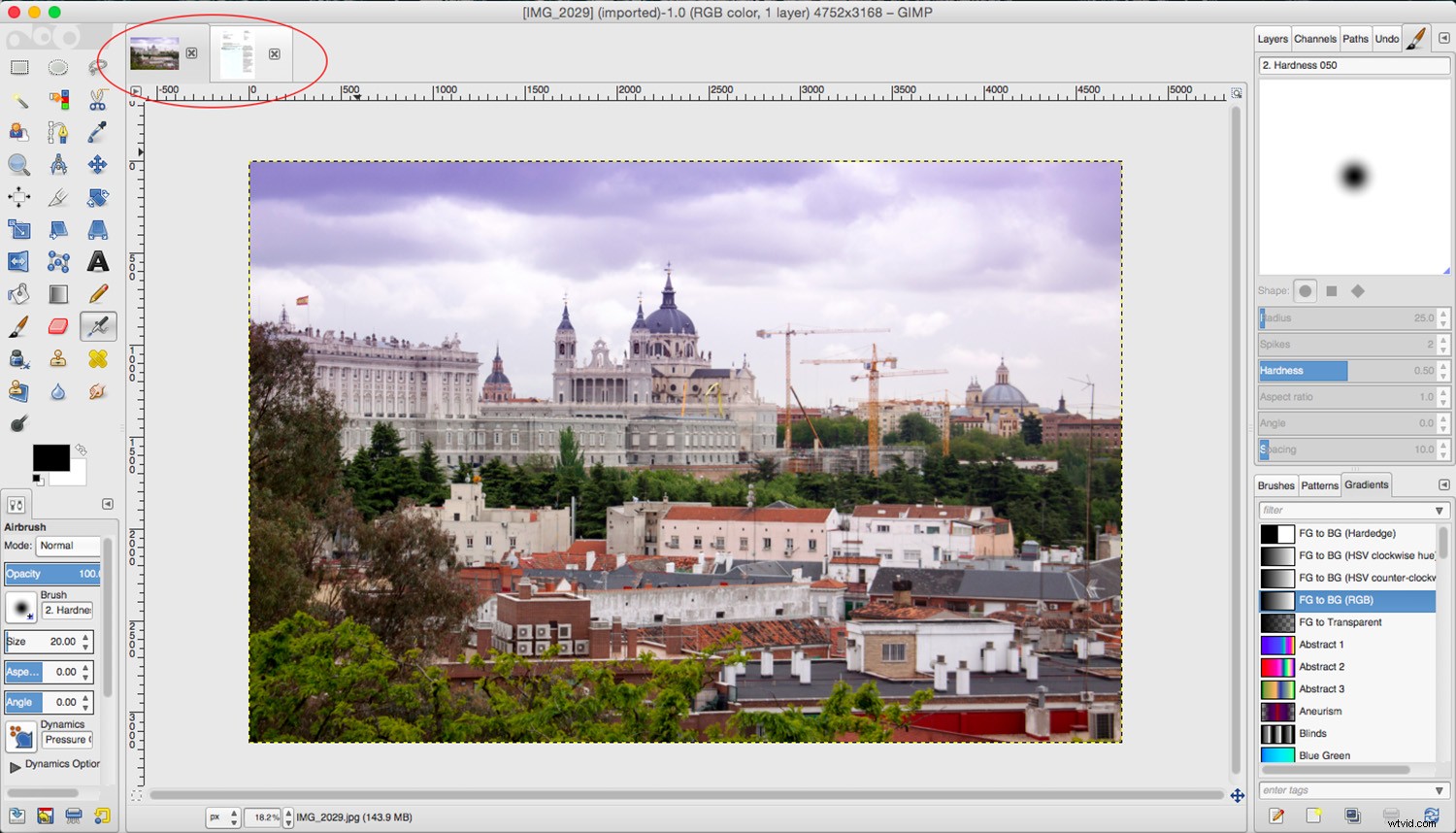The image size is (1456, 833).
Task: Toggle the circle brush shape
Action: (1305, 290)
